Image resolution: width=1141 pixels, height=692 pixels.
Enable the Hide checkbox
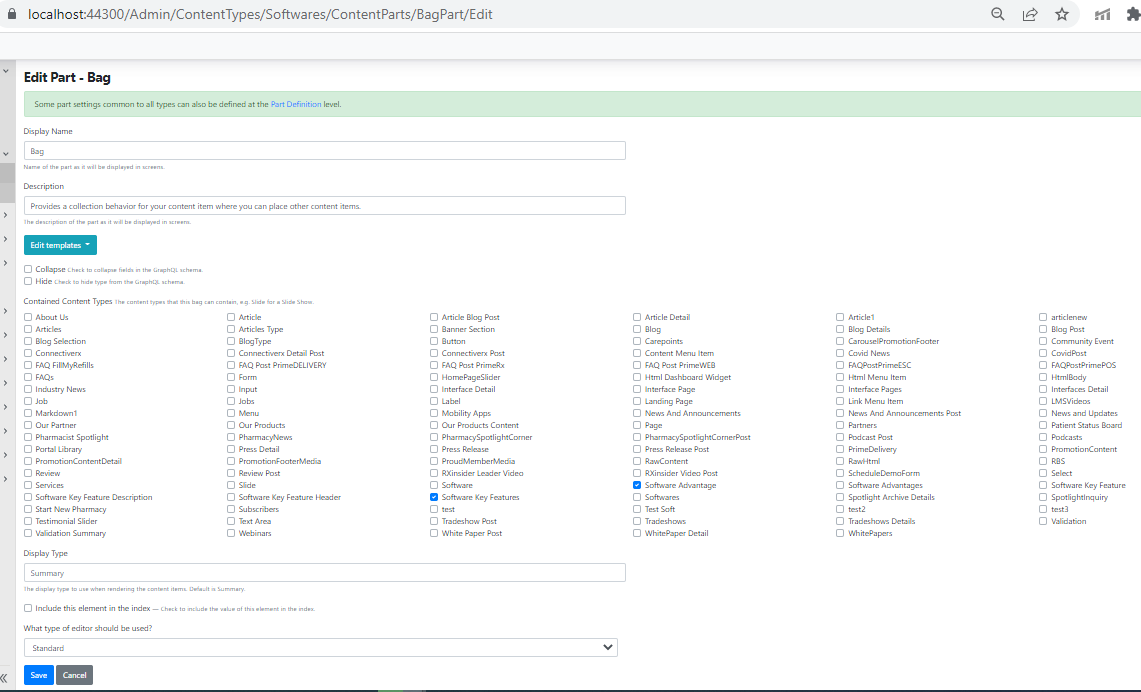pos(28,281)
